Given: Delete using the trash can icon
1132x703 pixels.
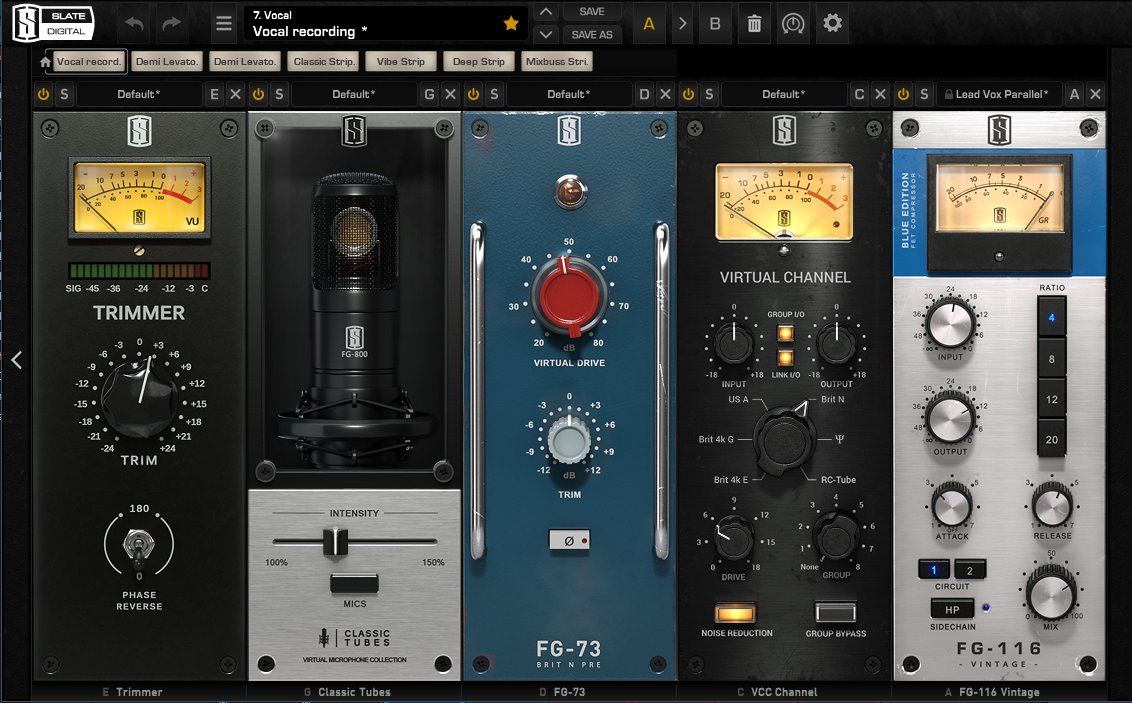Looking at the screenshot, I should click(754, 24).
